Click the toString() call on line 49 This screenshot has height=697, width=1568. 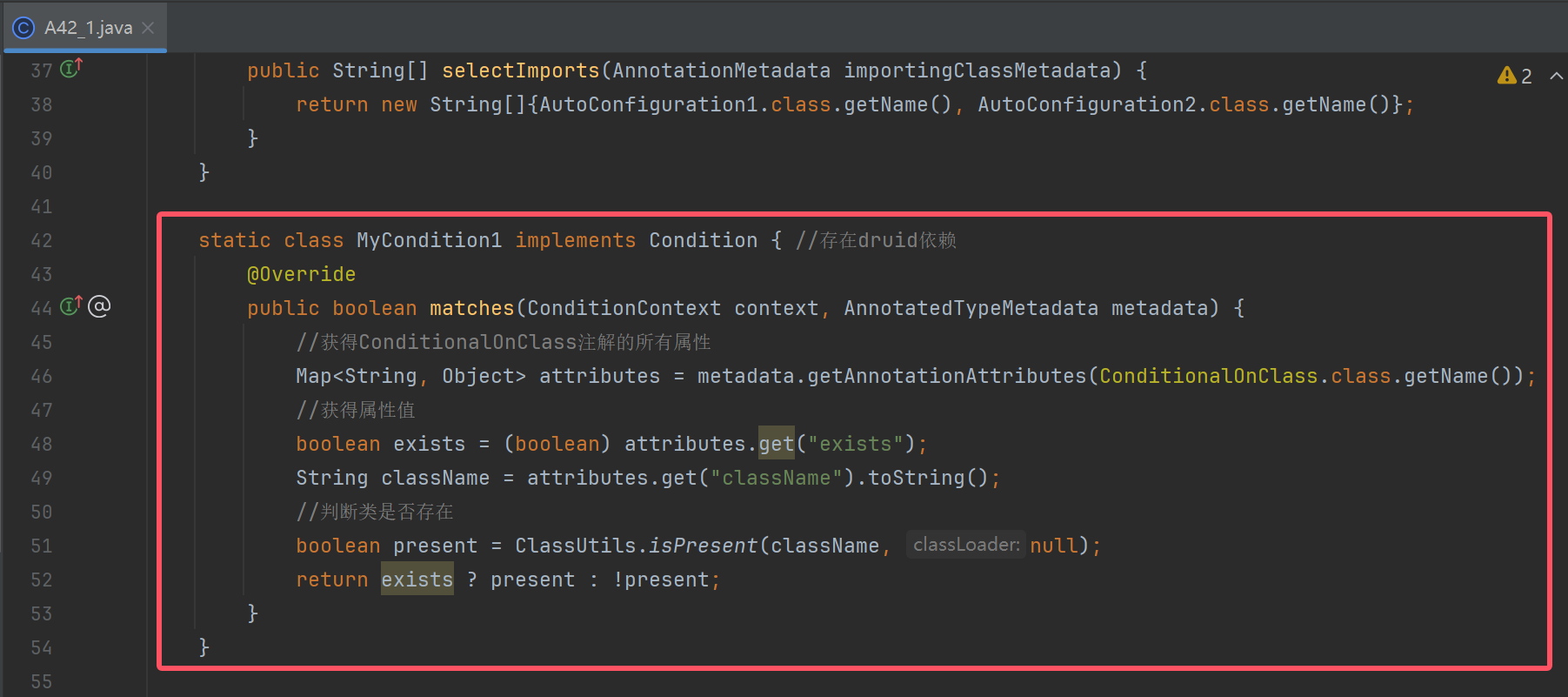tap(929, 478)
